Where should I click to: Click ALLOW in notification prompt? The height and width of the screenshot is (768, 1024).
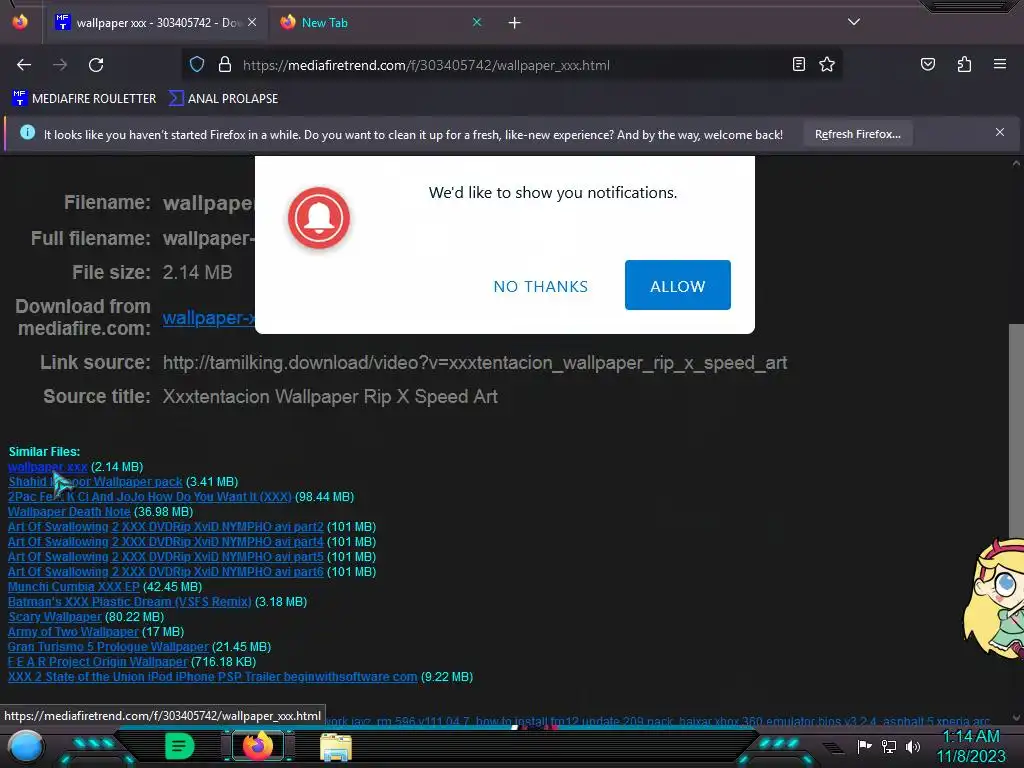pyautogui.click(x=677, y=285)
